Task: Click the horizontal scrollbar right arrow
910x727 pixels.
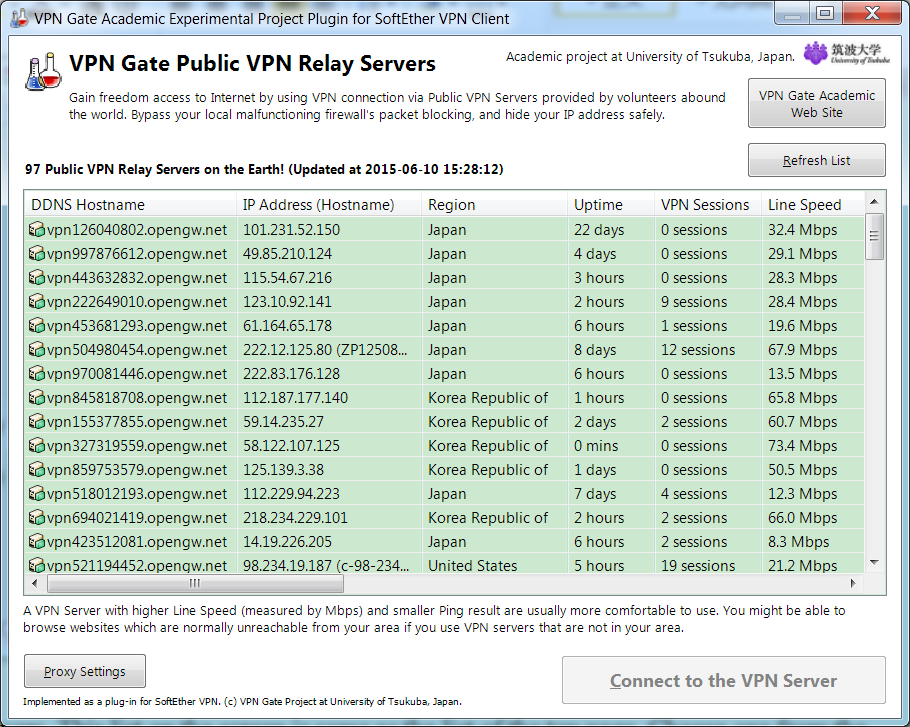Action: [x=853, y=583]
